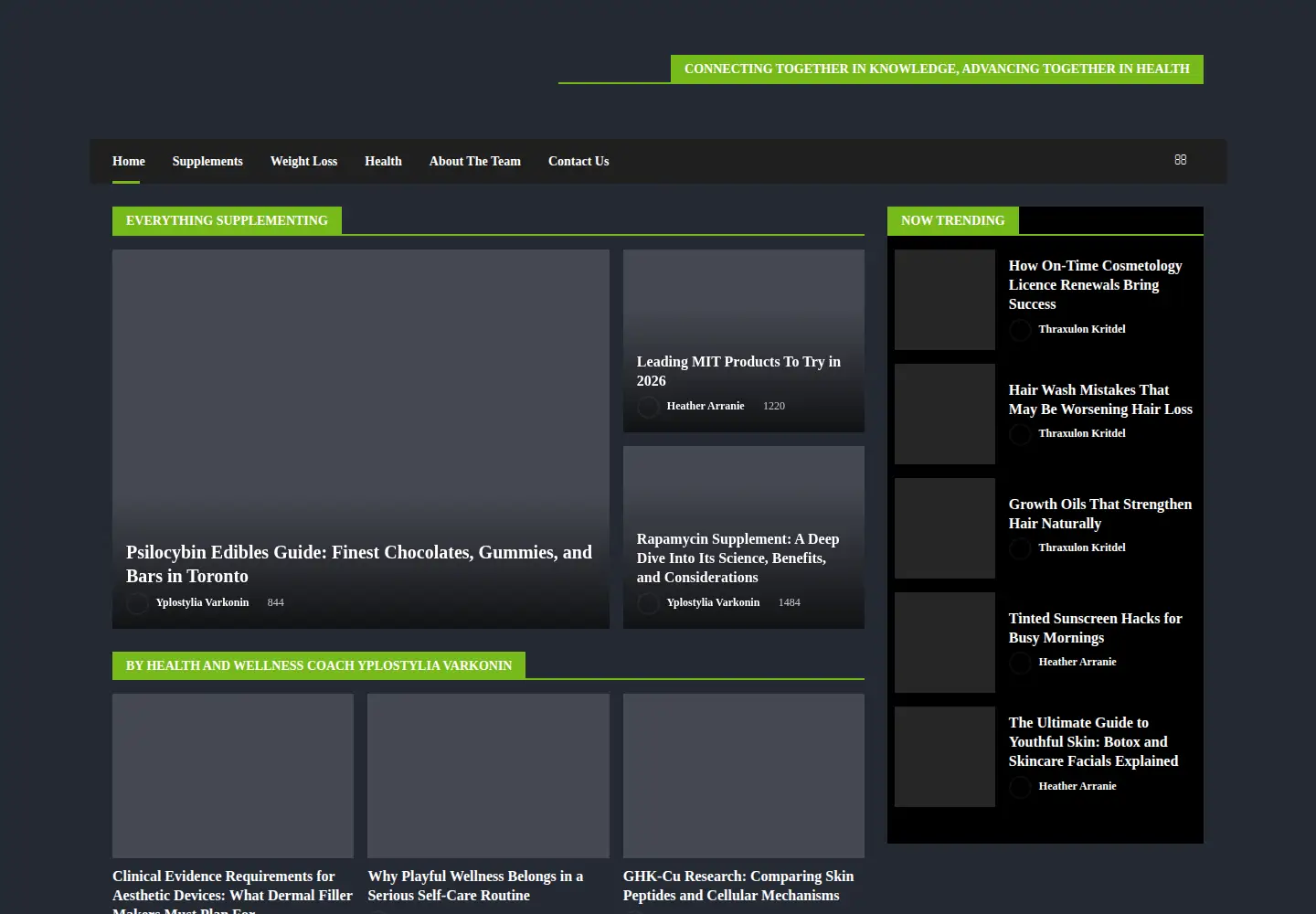
Task: Click the 1220 view count
Action: tap(774, 406)
